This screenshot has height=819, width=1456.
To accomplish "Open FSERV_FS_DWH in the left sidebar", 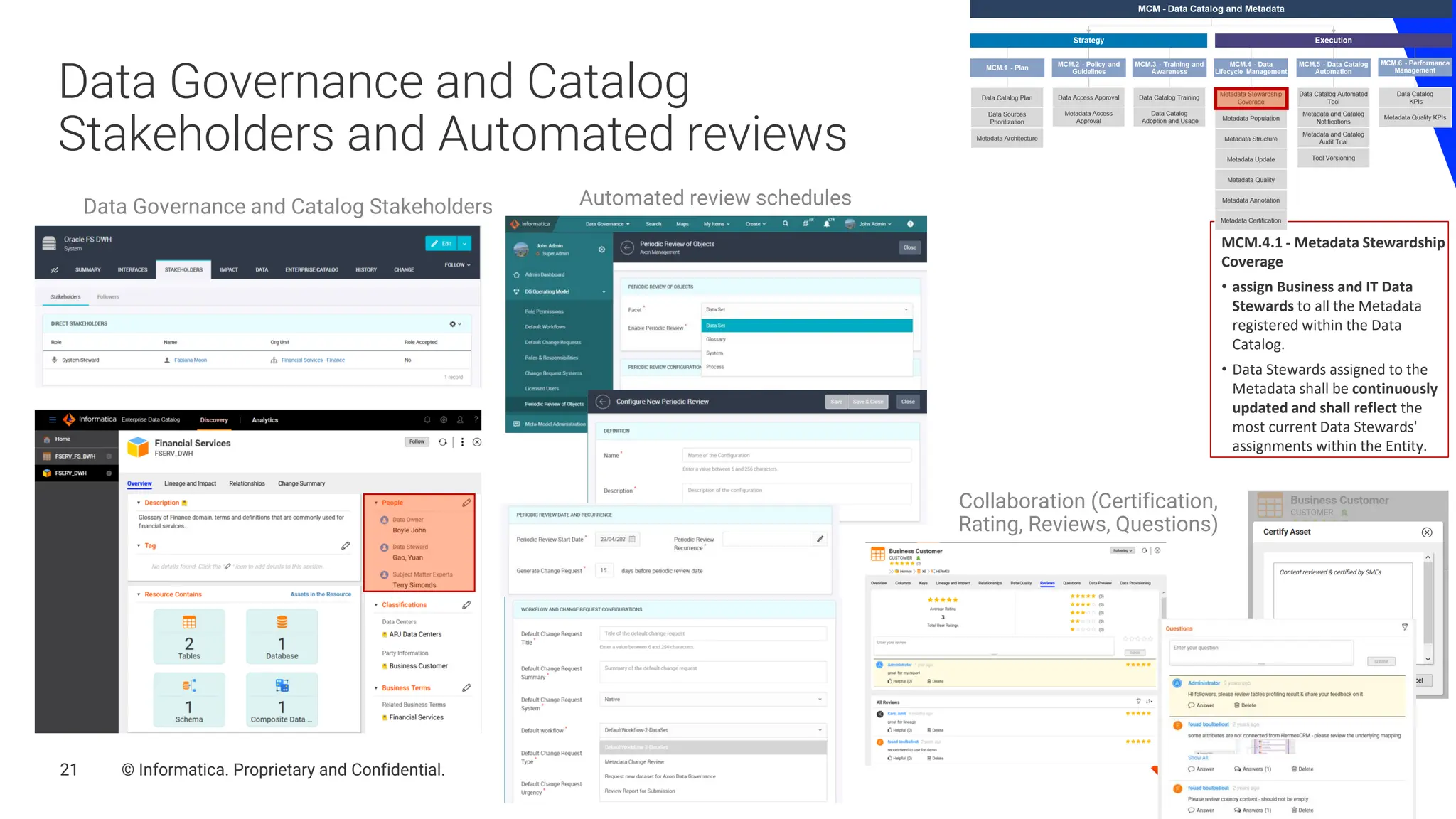I will click(x=75, y=456).
